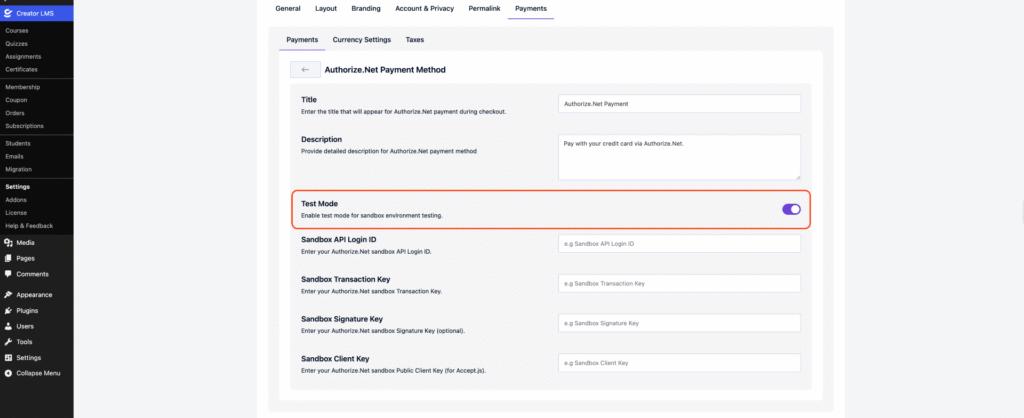
Task: Open the Account & Privacy tab
Action: coord(424,8)
